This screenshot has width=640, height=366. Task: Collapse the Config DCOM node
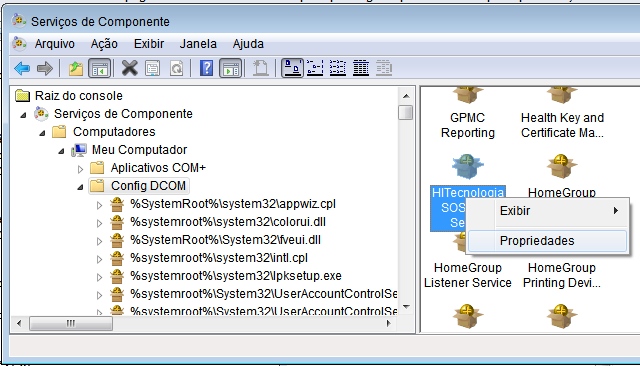80,187
